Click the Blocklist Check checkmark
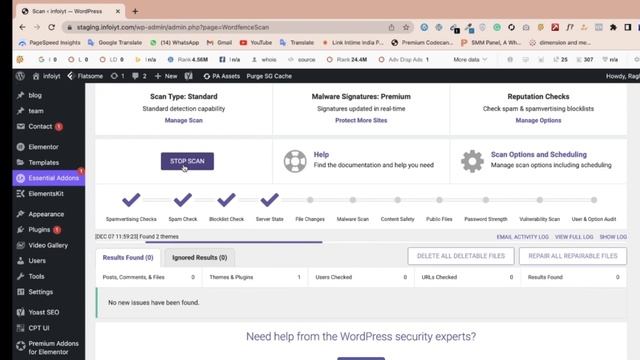The image size is (640, 360). point(226,200)
